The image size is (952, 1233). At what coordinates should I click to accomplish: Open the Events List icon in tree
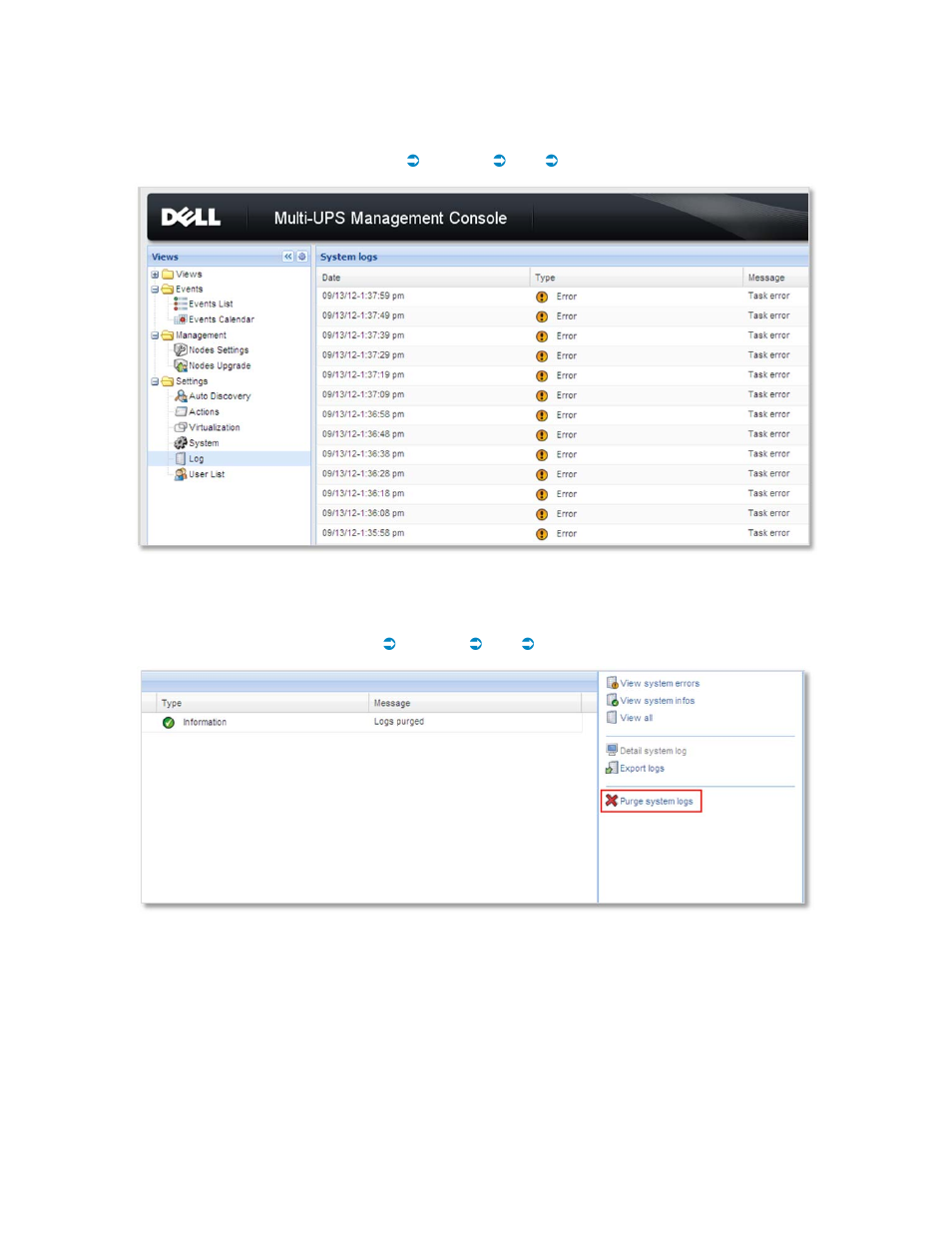(x=181, y=304)
